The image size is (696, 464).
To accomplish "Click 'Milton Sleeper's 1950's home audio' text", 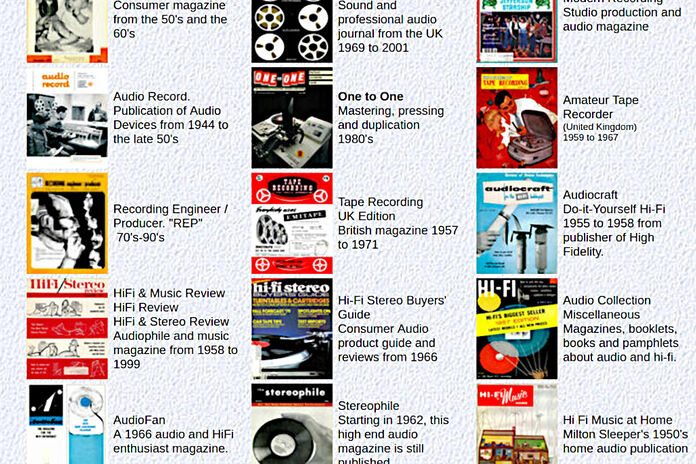I will (x=625, y=441).
